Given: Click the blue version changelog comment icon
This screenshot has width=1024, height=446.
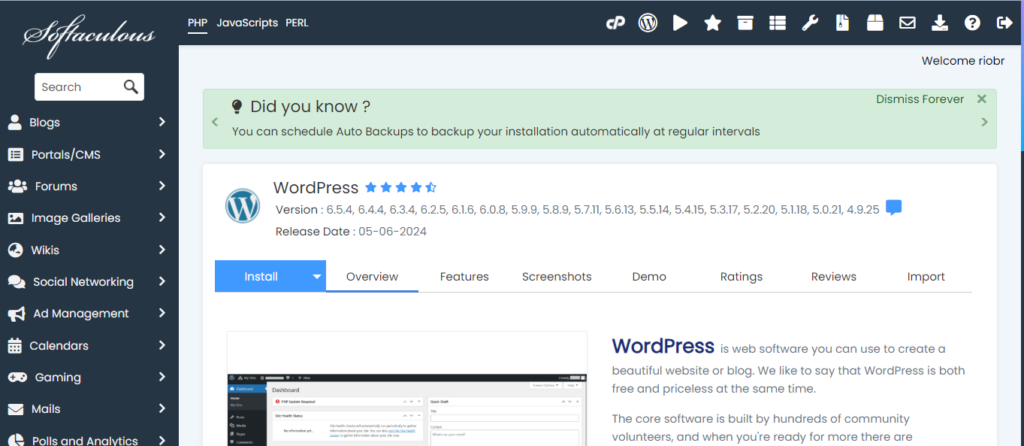Looking at the screenshot, I should [894, 208].
